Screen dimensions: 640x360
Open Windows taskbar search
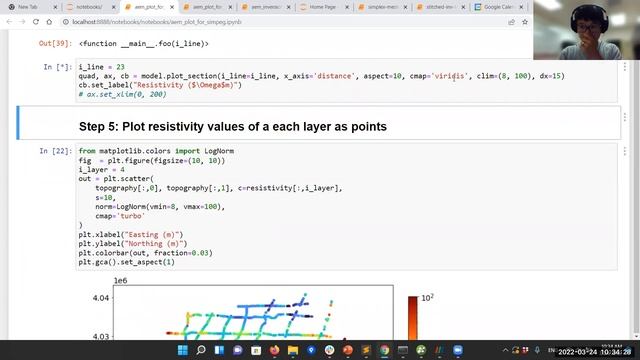201,350
